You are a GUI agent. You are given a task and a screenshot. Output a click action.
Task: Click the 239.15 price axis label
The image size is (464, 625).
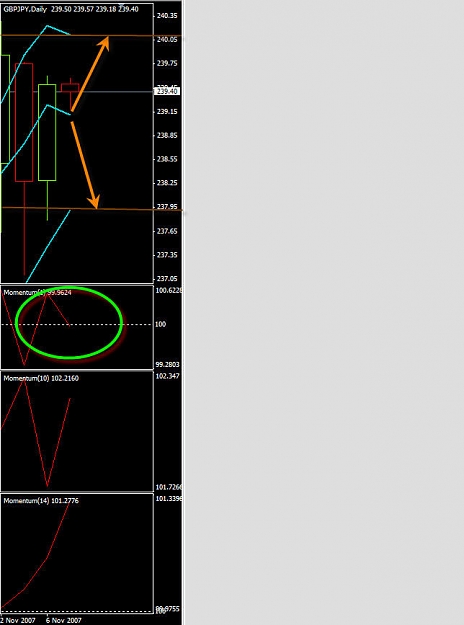(x=167, y=112)
